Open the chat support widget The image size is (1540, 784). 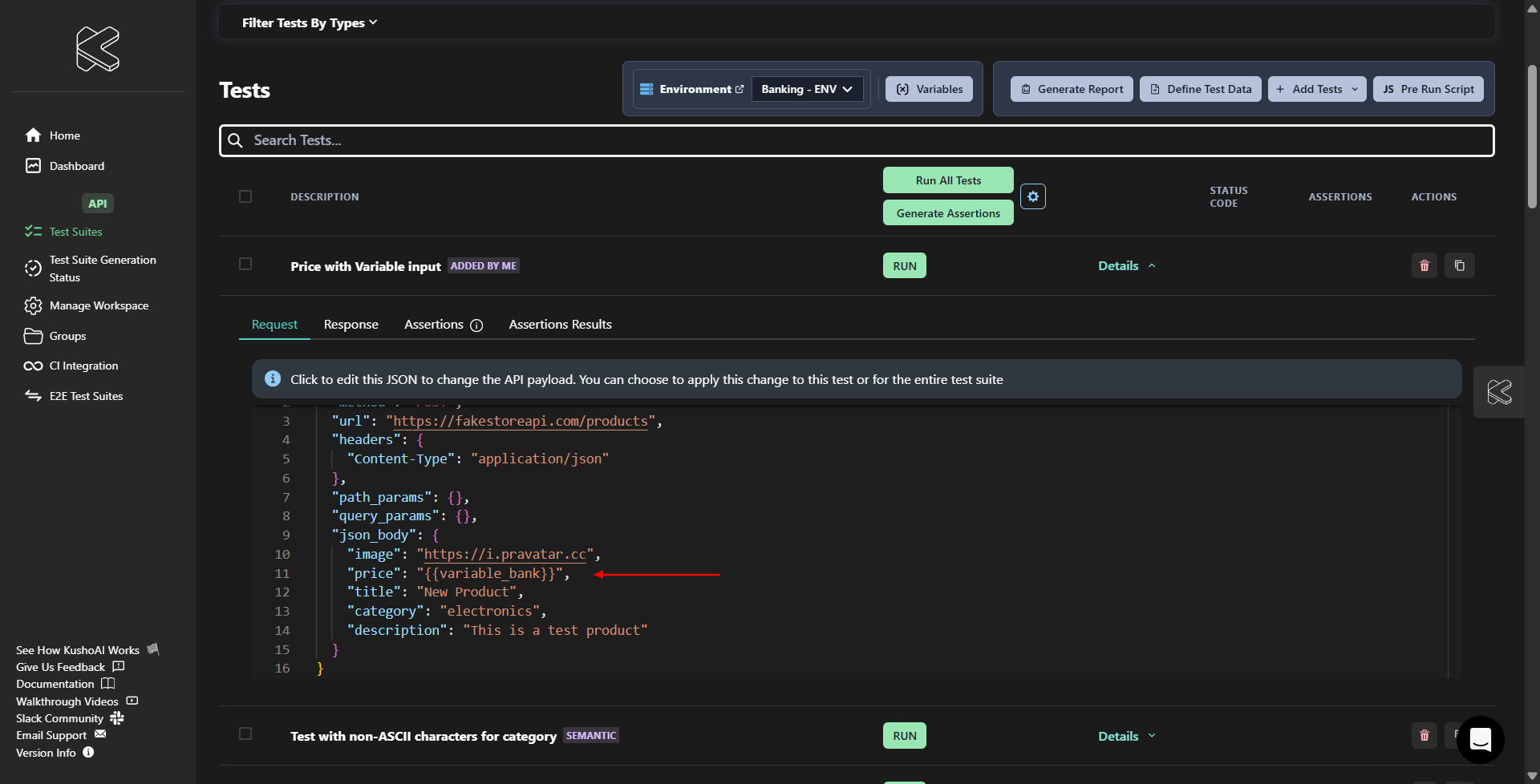1480,739
